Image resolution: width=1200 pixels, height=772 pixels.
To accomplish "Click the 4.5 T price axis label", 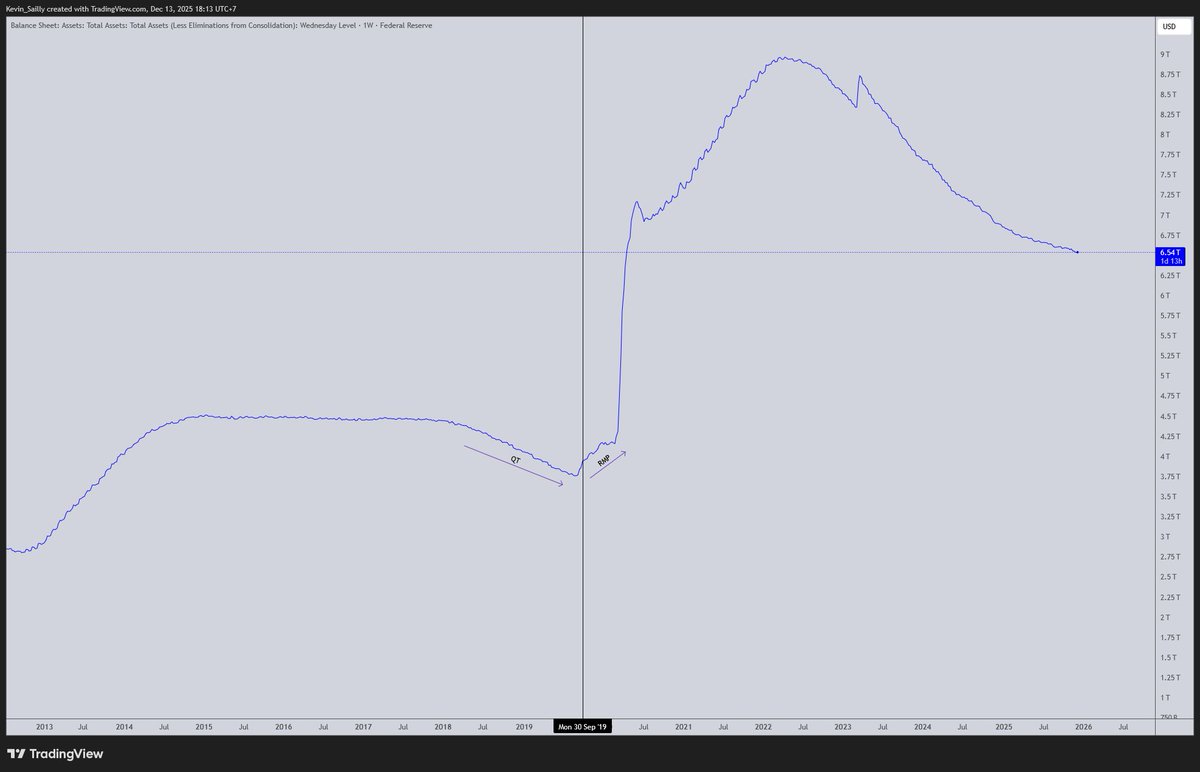I will 1167,416.
